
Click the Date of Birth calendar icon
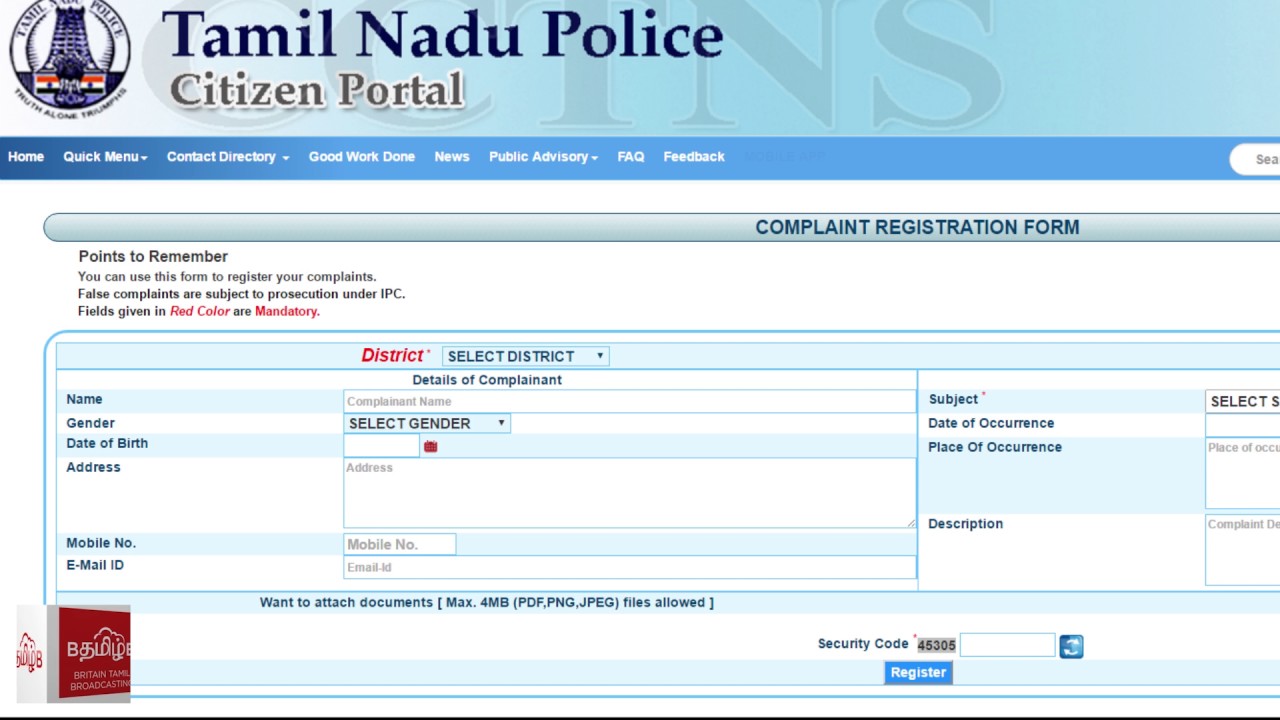pos(430,447)
